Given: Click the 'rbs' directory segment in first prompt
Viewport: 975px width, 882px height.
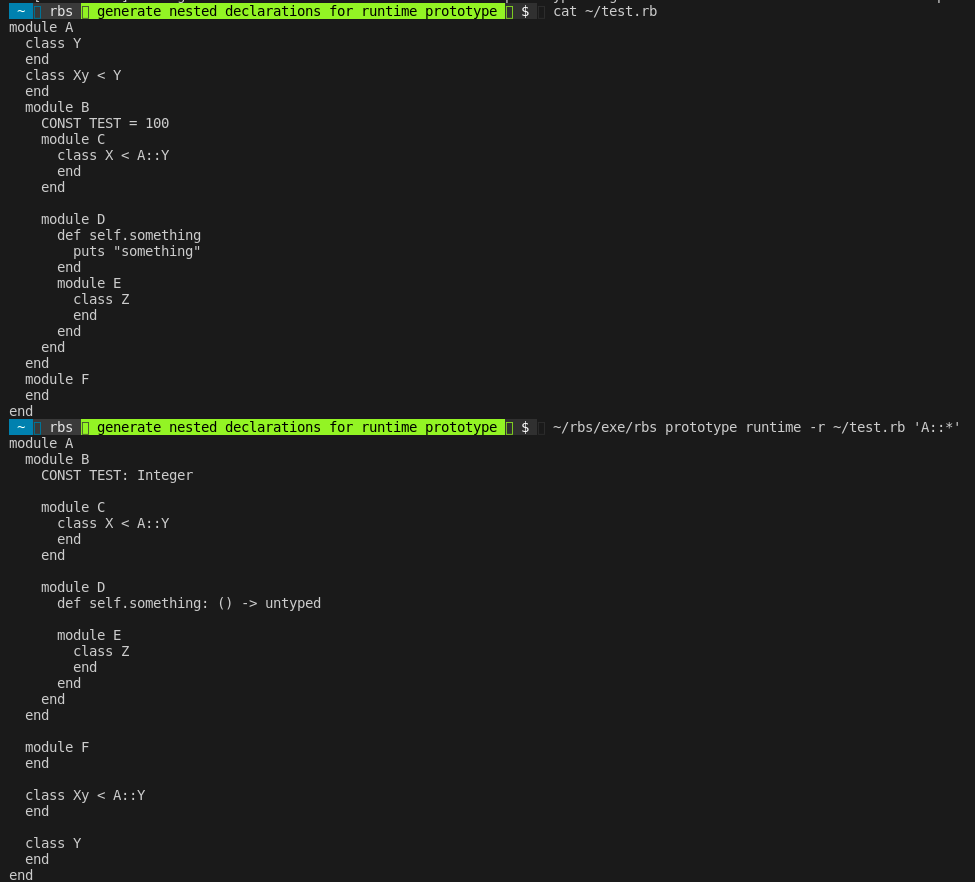Looking at the screenshot, I should 61,11.
